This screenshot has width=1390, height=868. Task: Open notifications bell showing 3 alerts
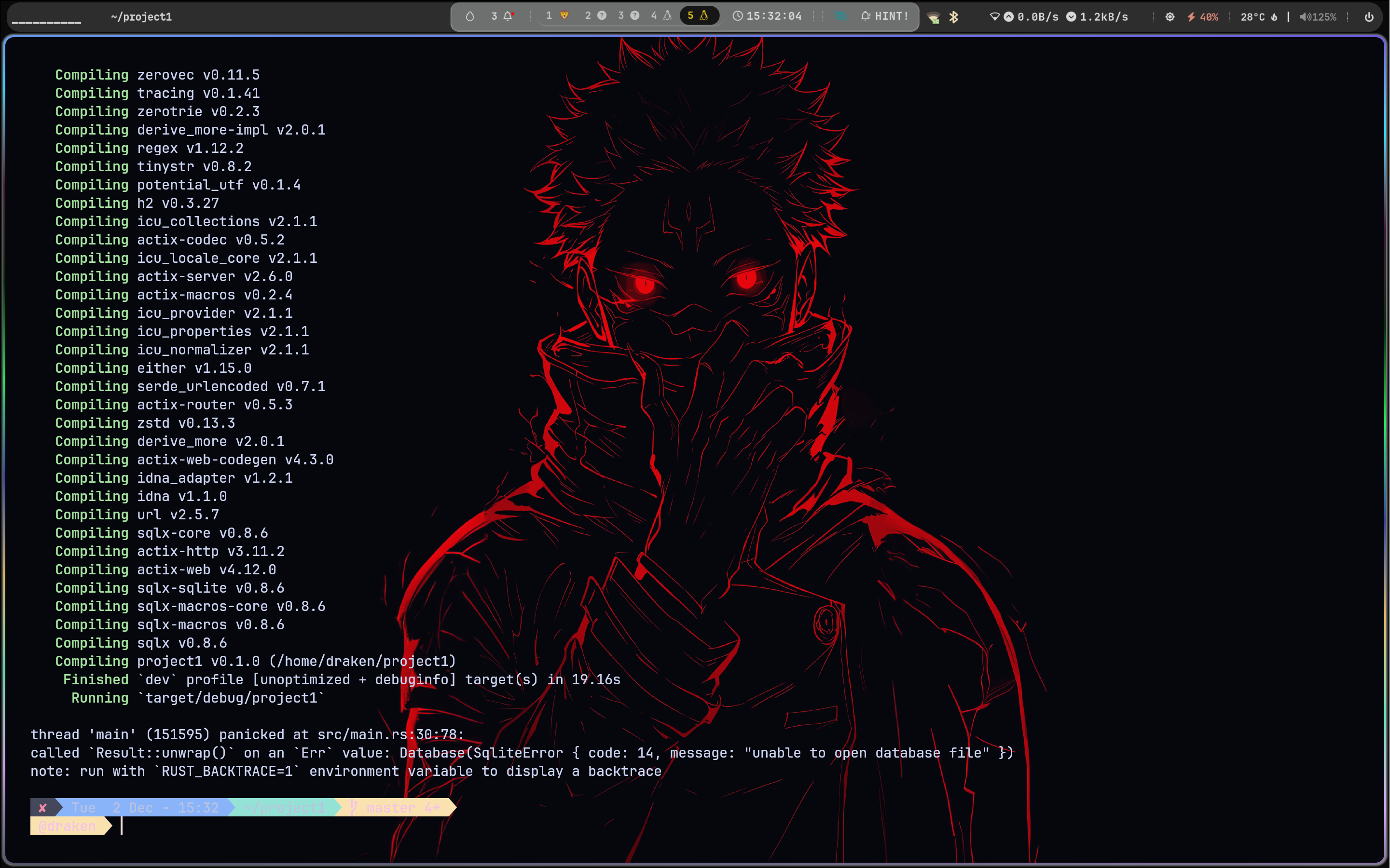503,16
